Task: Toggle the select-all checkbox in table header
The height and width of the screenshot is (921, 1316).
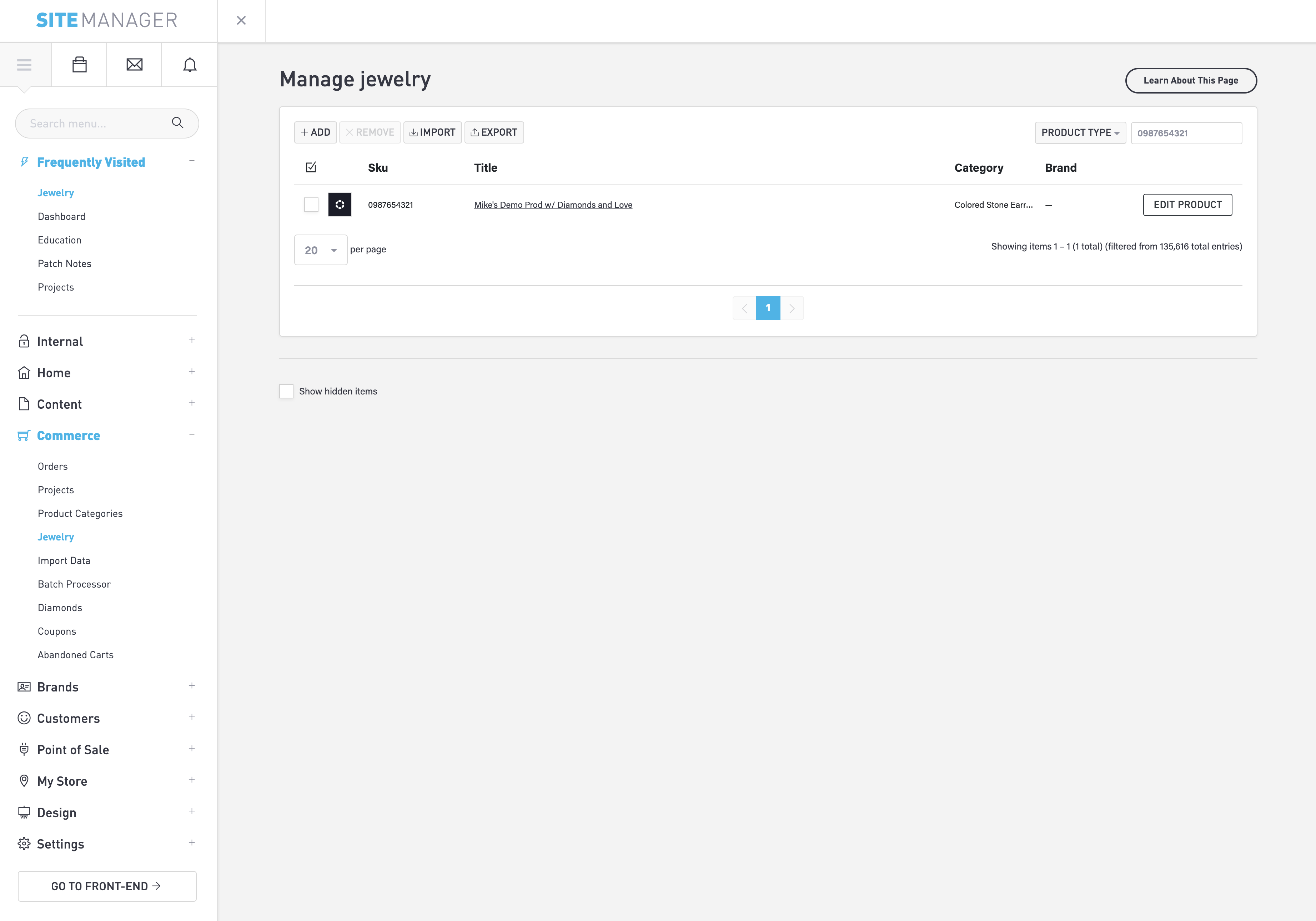Action: coord(311,167)
